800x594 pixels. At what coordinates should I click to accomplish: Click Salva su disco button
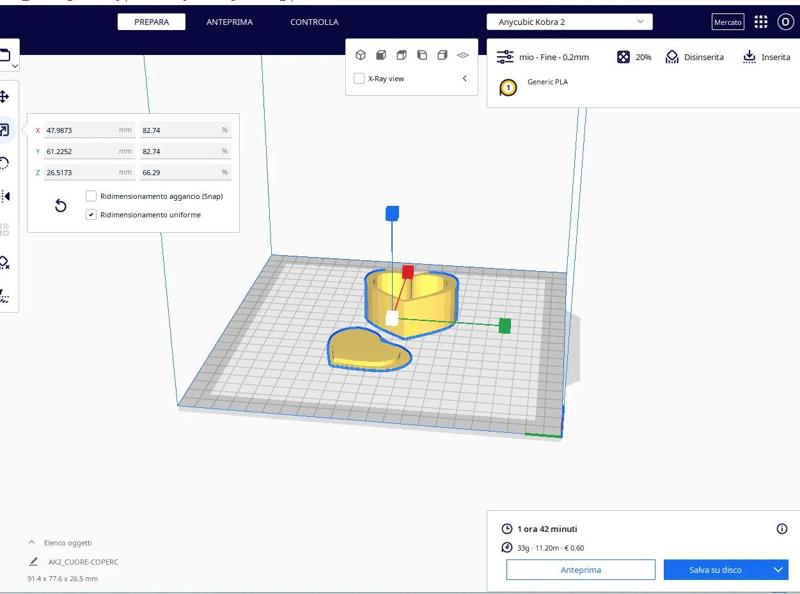click(x=715, y=570)
